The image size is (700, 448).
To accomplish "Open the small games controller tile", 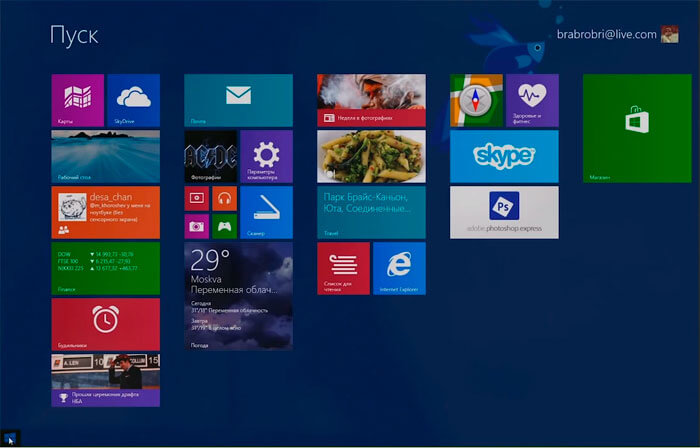I will coord(225,227).
